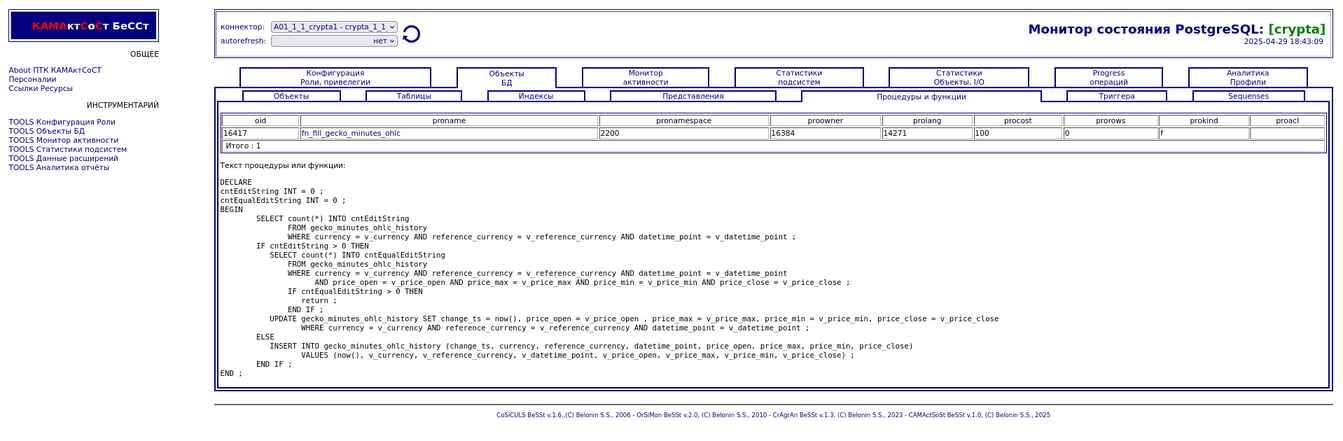
Task: Open About ПТК КАМАктСоСТ link
Action: tap(55, 71)
